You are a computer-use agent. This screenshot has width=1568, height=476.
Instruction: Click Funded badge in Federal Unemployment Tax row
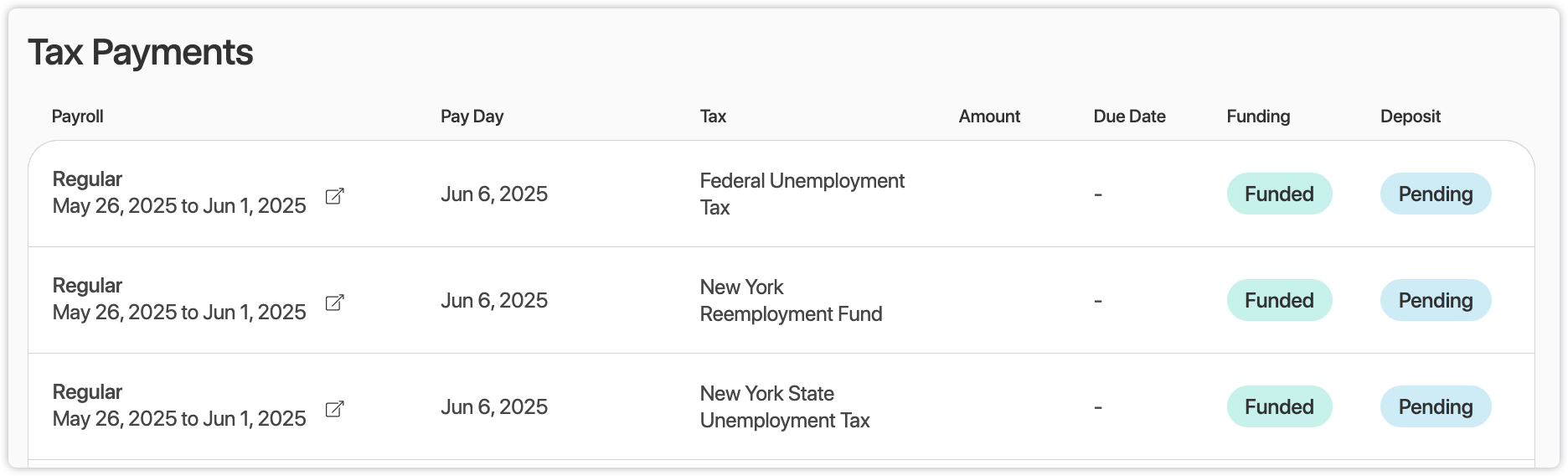pos(1279,194)
